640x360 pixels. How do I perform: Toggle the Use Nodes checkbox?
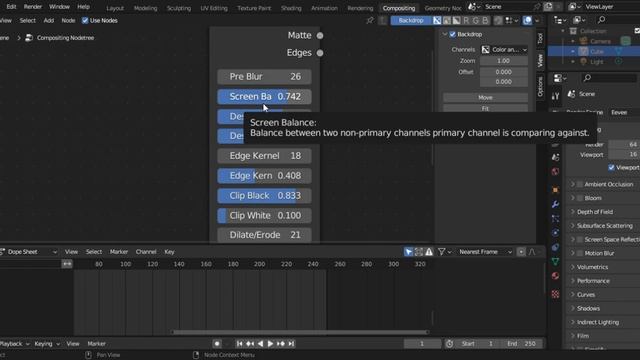85,20
